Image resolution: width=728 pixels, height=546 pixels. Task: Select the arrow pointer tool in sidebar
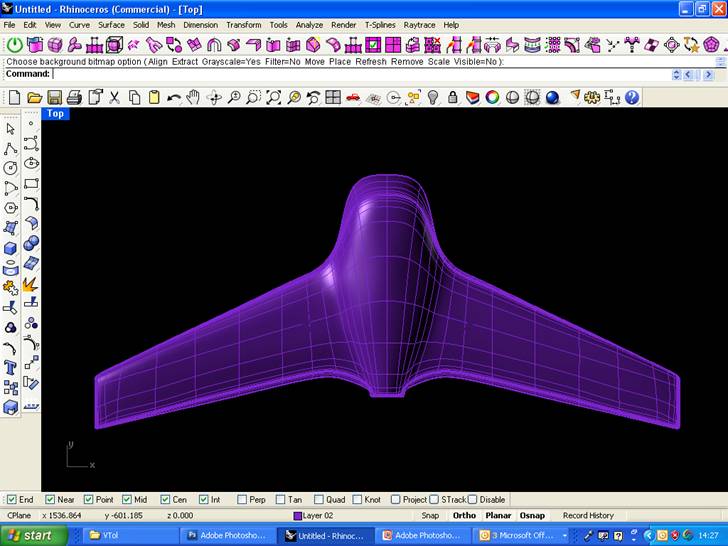11,129
